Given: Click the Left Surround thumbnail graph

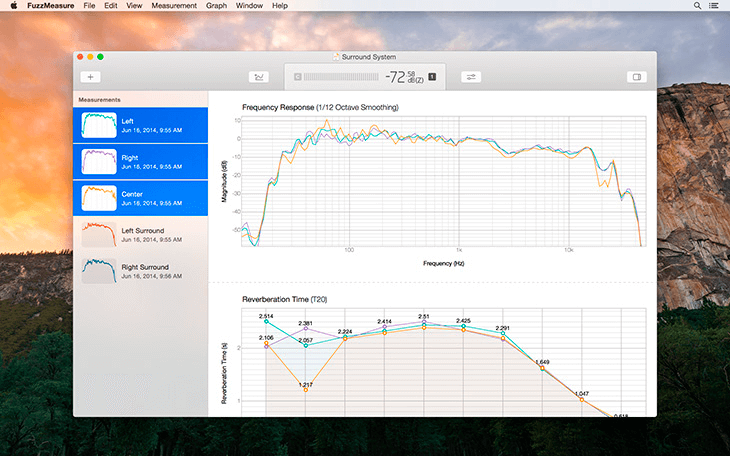Looking at the screenshot, I should (99, 234).
